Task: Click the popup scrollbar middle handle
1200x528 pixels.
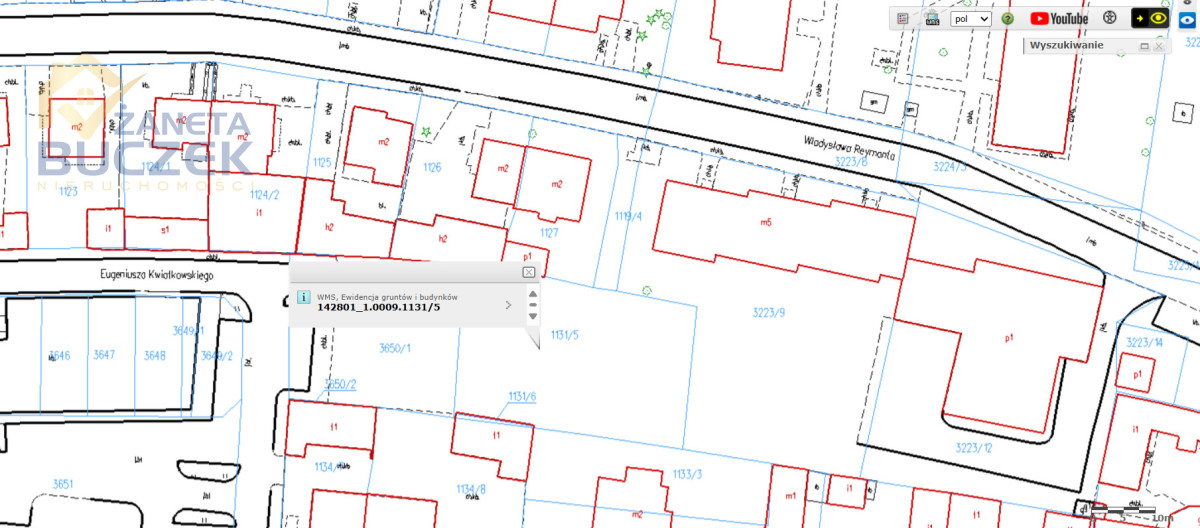Action: [x=532, y=305]
